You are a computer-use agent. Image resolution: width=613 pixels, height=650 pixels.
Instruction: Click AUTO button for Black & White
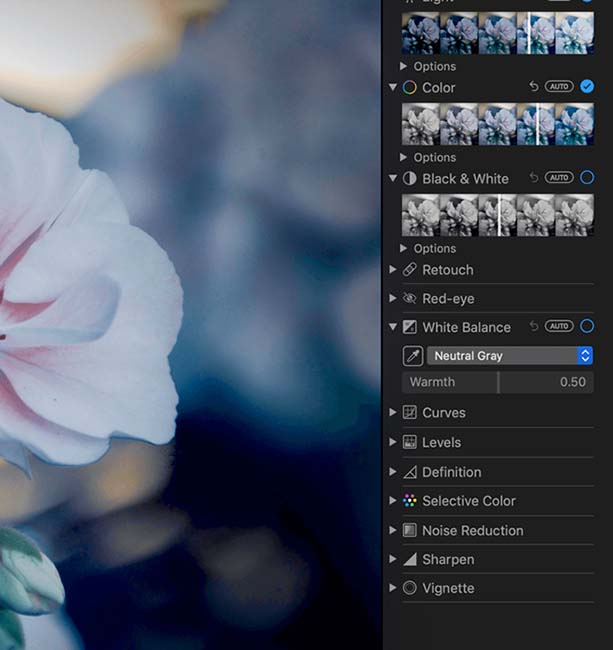pos(559,178)
